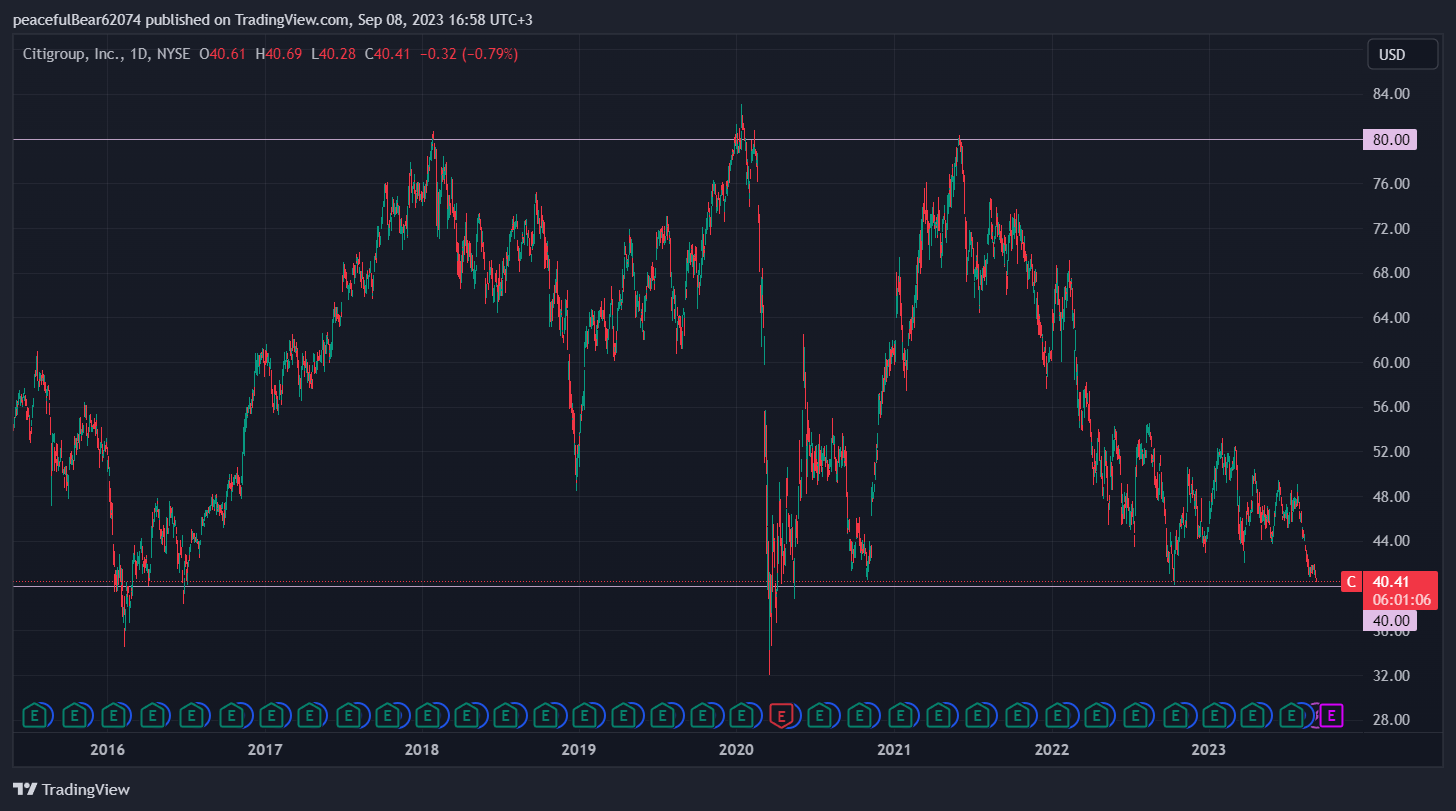Image resolution: width=1456 pixels, height=811 pixels.
Task: Click the red earnings marker in 2020
Action: [782, 715]
